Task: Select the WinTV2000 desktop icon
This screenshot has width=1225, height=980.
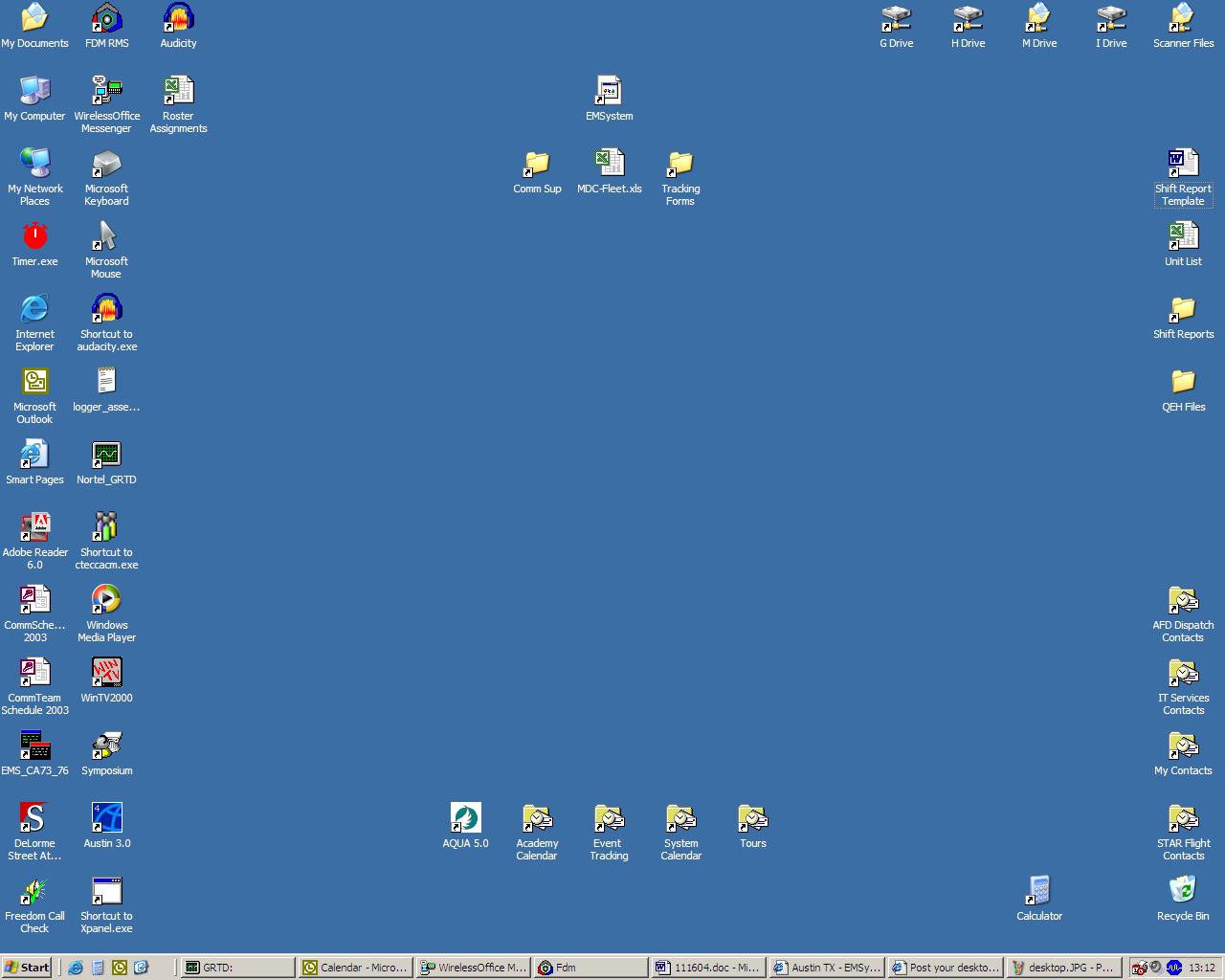Action: pos(106,680)
